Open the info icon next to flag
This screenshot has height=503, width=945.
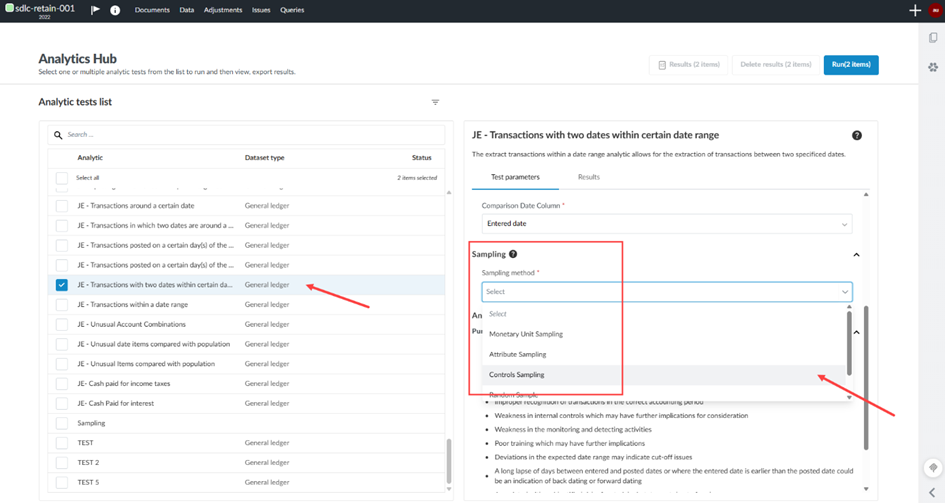tap(115, 10)
